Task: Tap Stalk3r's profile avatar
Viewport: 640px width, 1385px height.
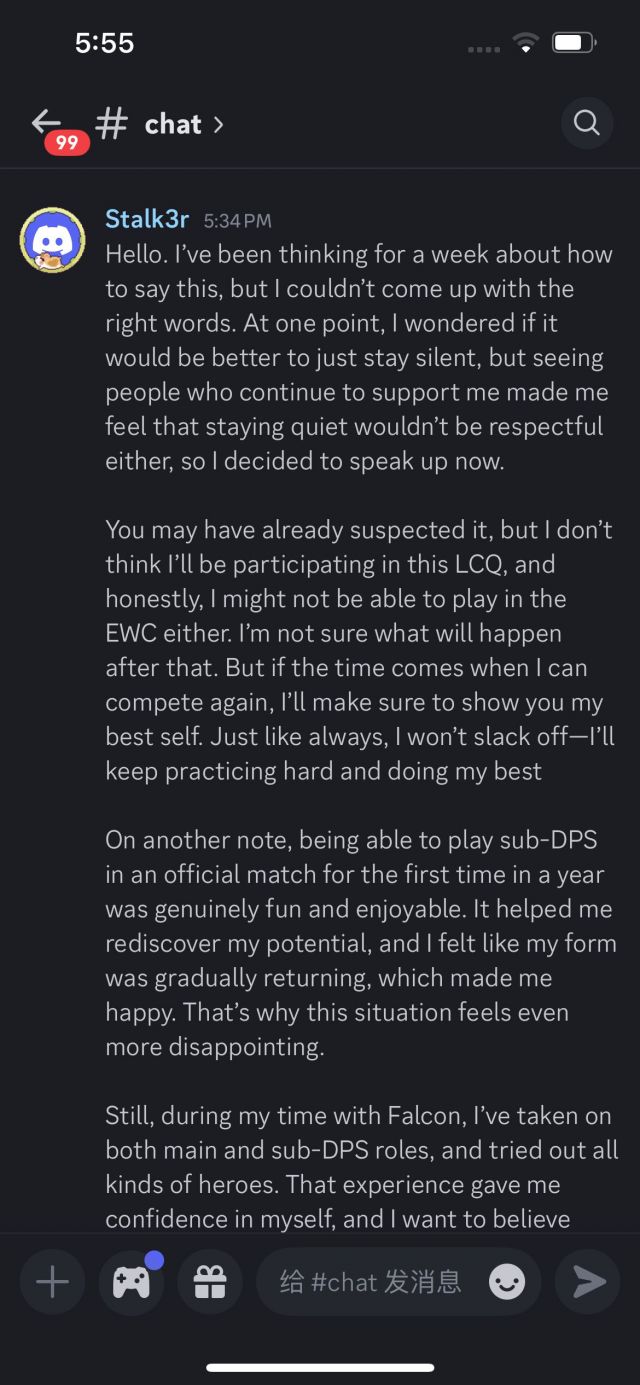Action: 52,240
